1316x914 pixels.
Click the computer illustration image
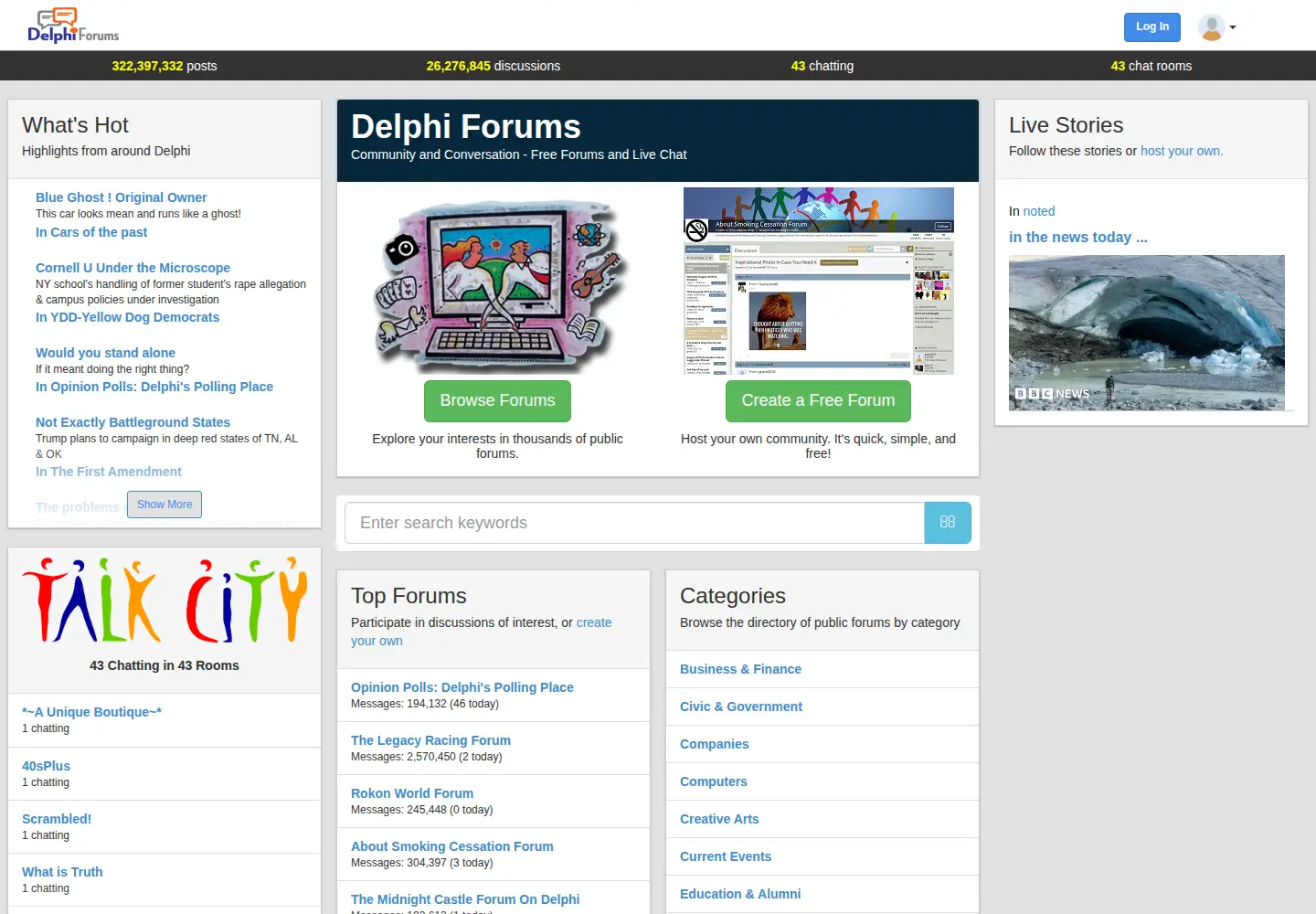coord(500,286)
